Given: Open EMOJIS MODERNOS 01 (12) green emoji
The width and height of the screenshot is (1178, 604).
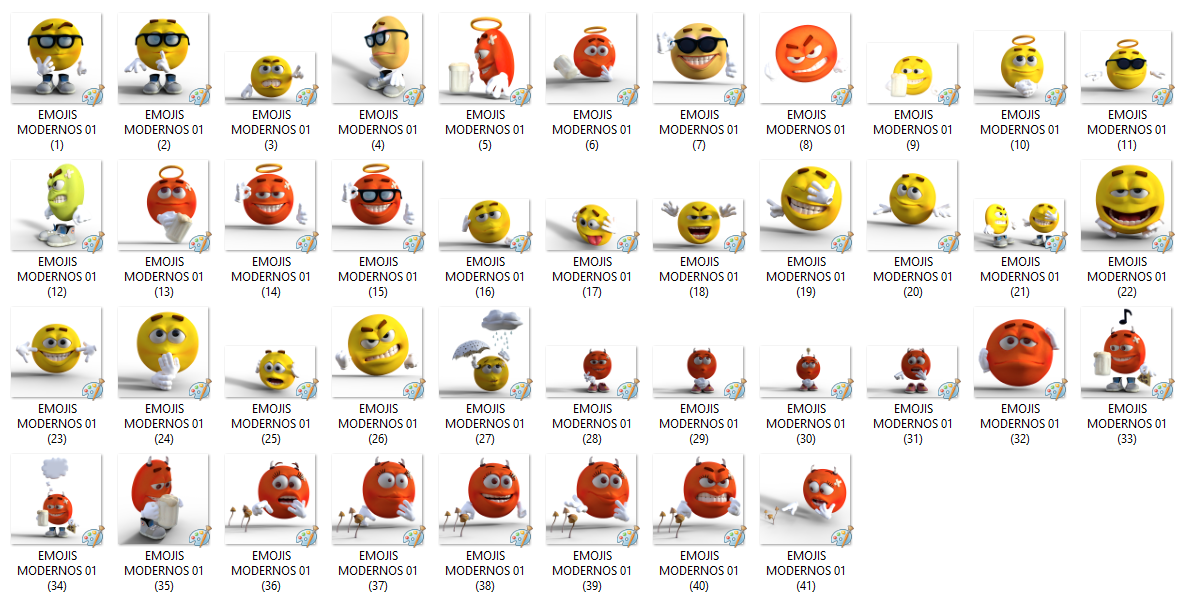Looking at the screenshot, I should tap(56, 206).
